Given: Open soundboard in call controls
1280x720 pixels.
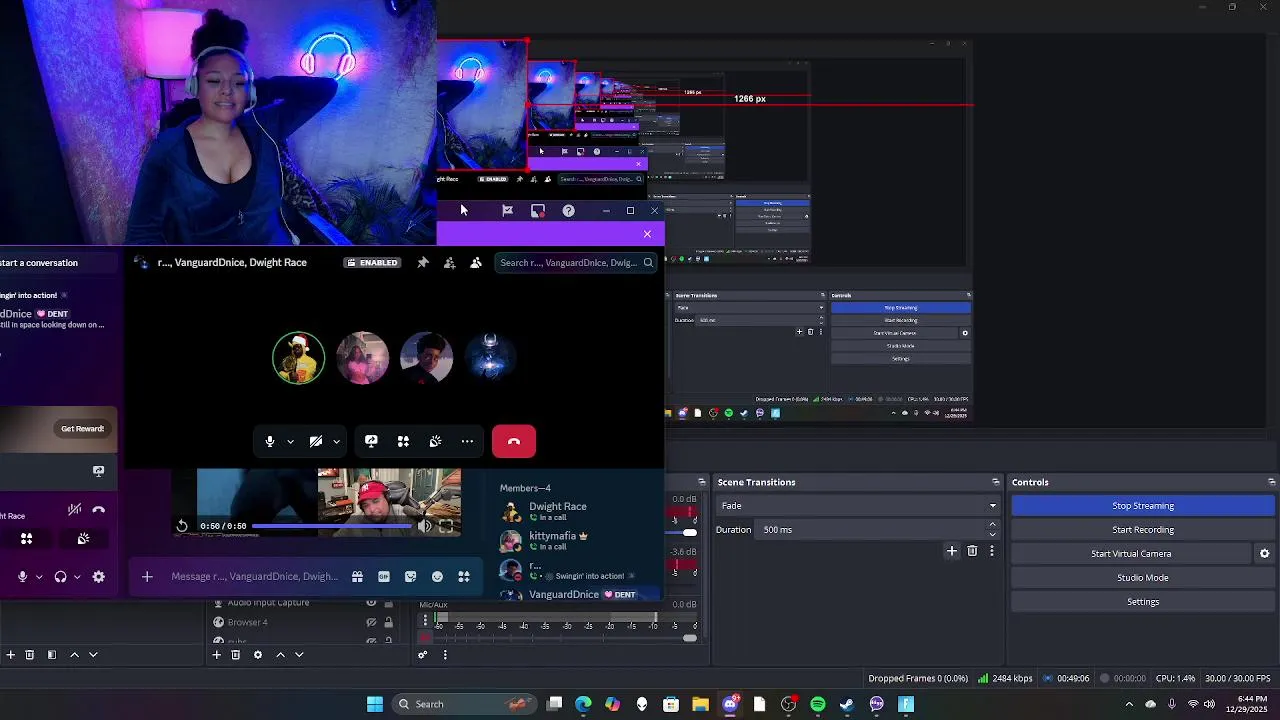Looking at the screenshot, I should click(x=435, y=441).
